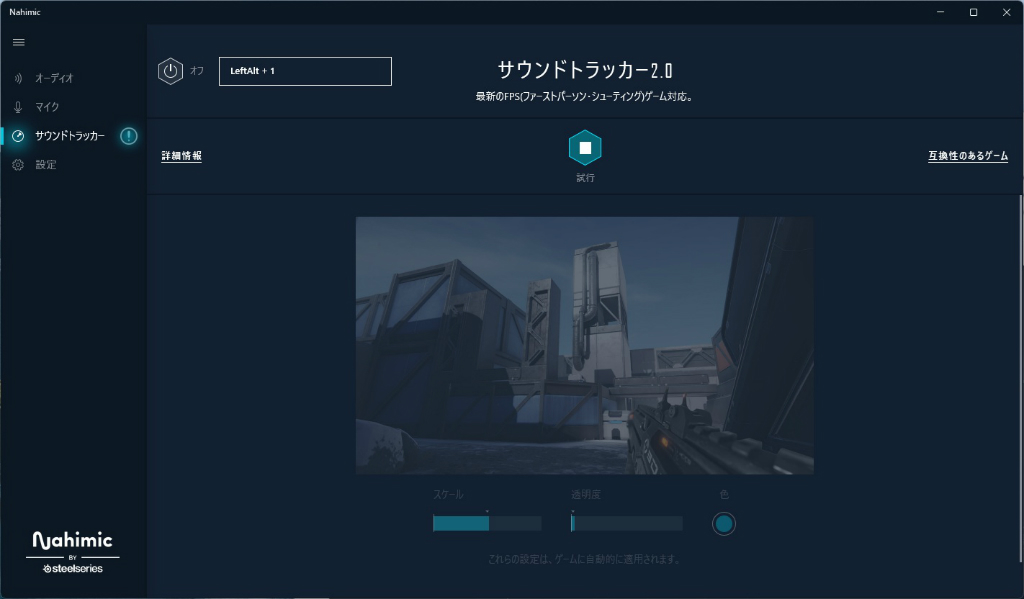Open the 設定 page
This screenshot has width=1024, height=599.
[46, 165]
